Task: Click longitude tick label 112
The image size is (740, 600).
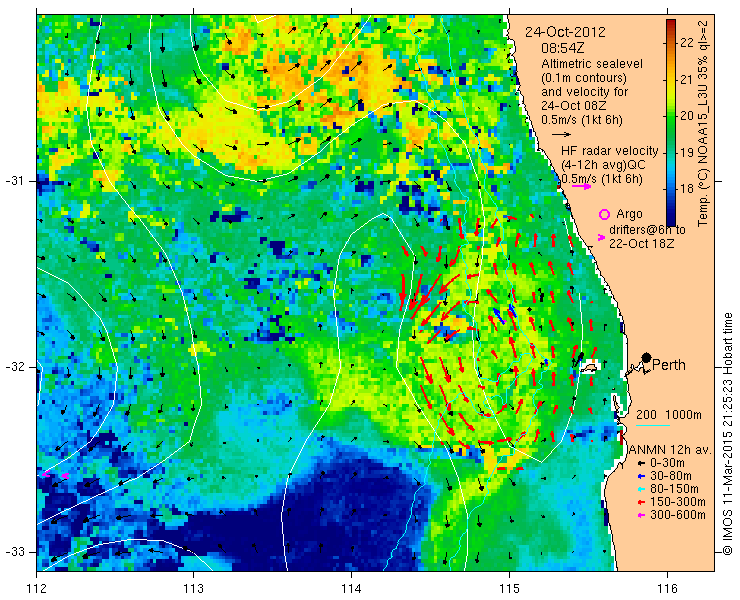Action: point(37,589)
